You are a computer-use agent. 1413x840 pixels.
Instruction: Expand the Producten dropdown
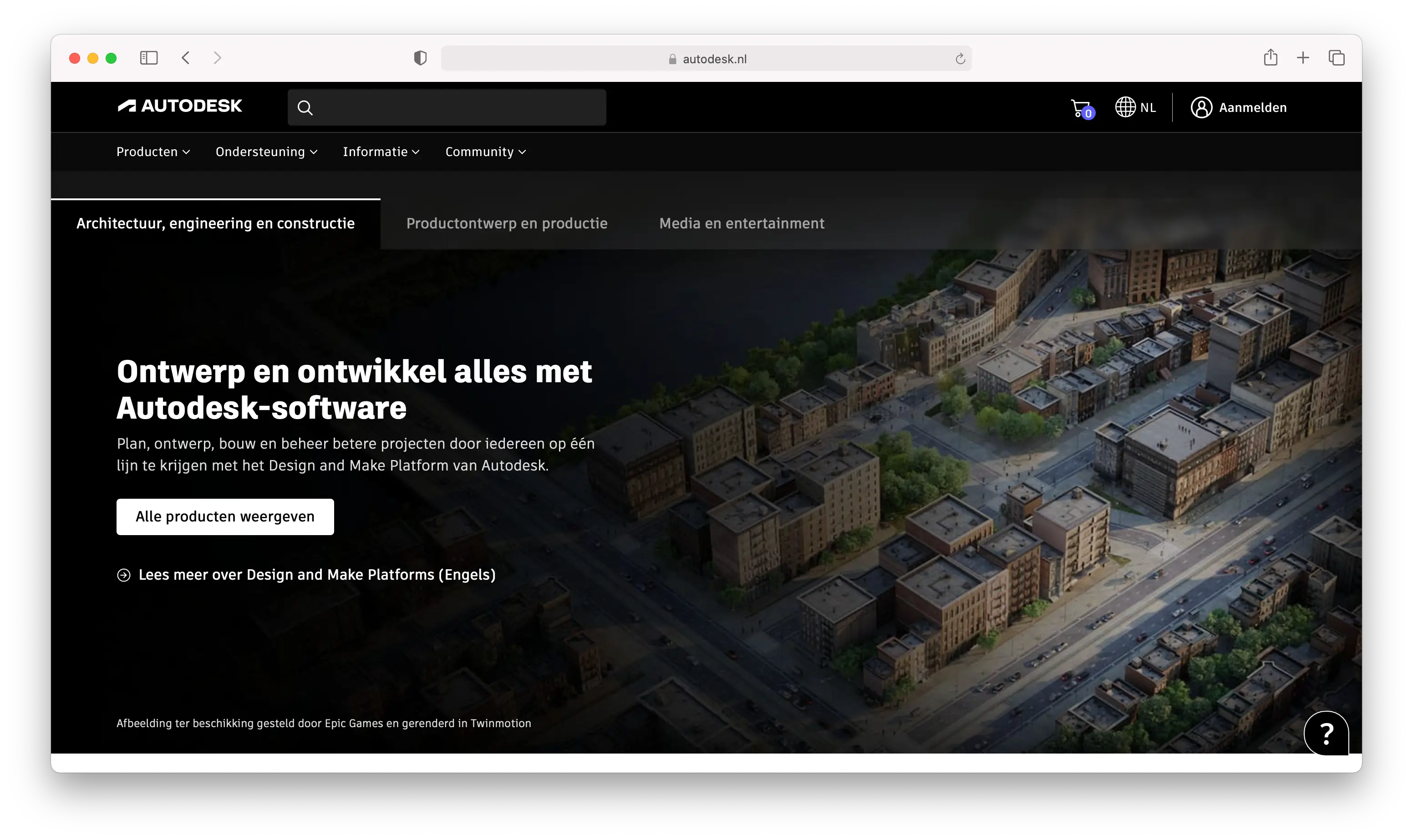pyautogui.click(x=153, y=151)
